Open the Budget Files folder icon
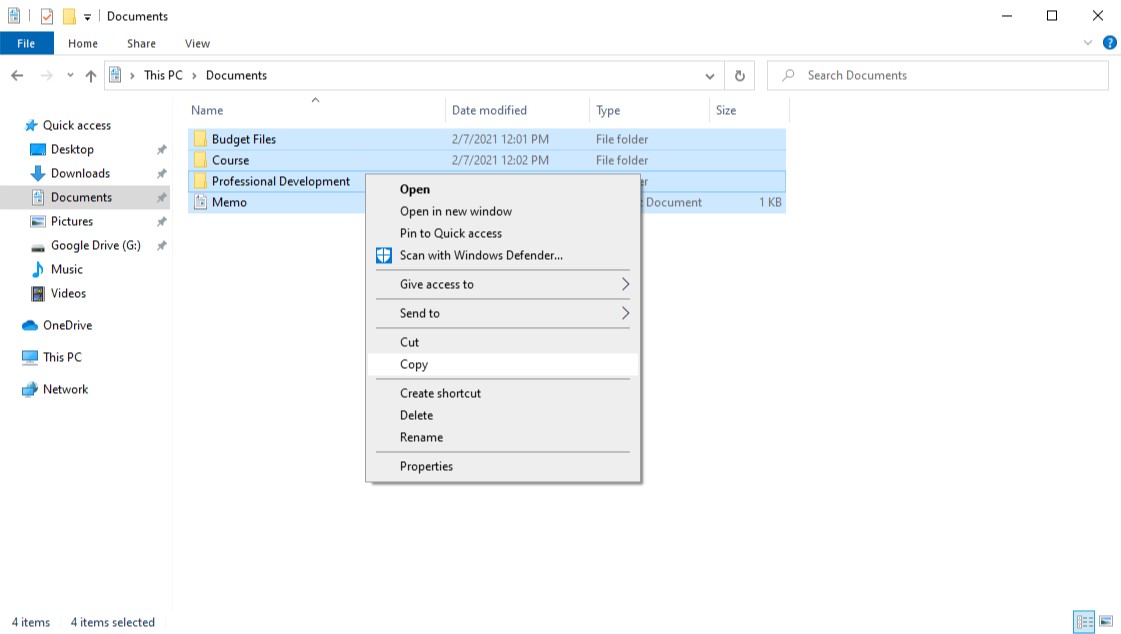This screenshot has width=1121, height=634. point(200,139)
